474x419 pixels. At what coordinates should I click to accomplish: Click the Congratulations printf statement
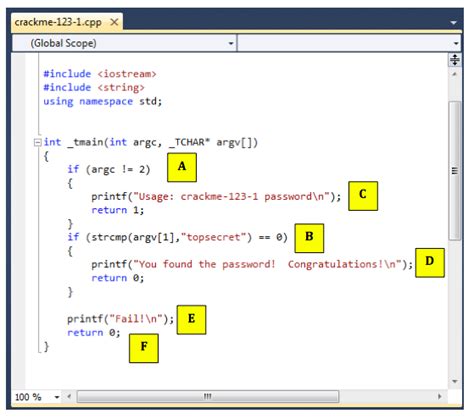pyautogui.click(x=252, y=264)
